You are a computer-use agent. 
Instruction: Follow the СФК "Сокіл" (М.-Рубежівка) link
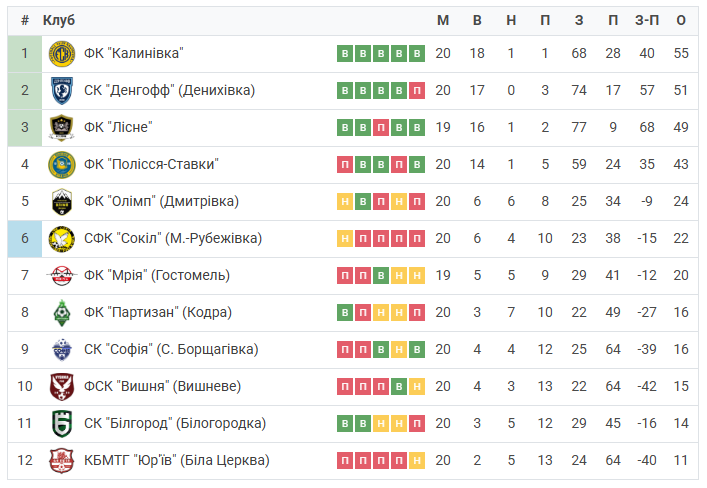(173, 239)
